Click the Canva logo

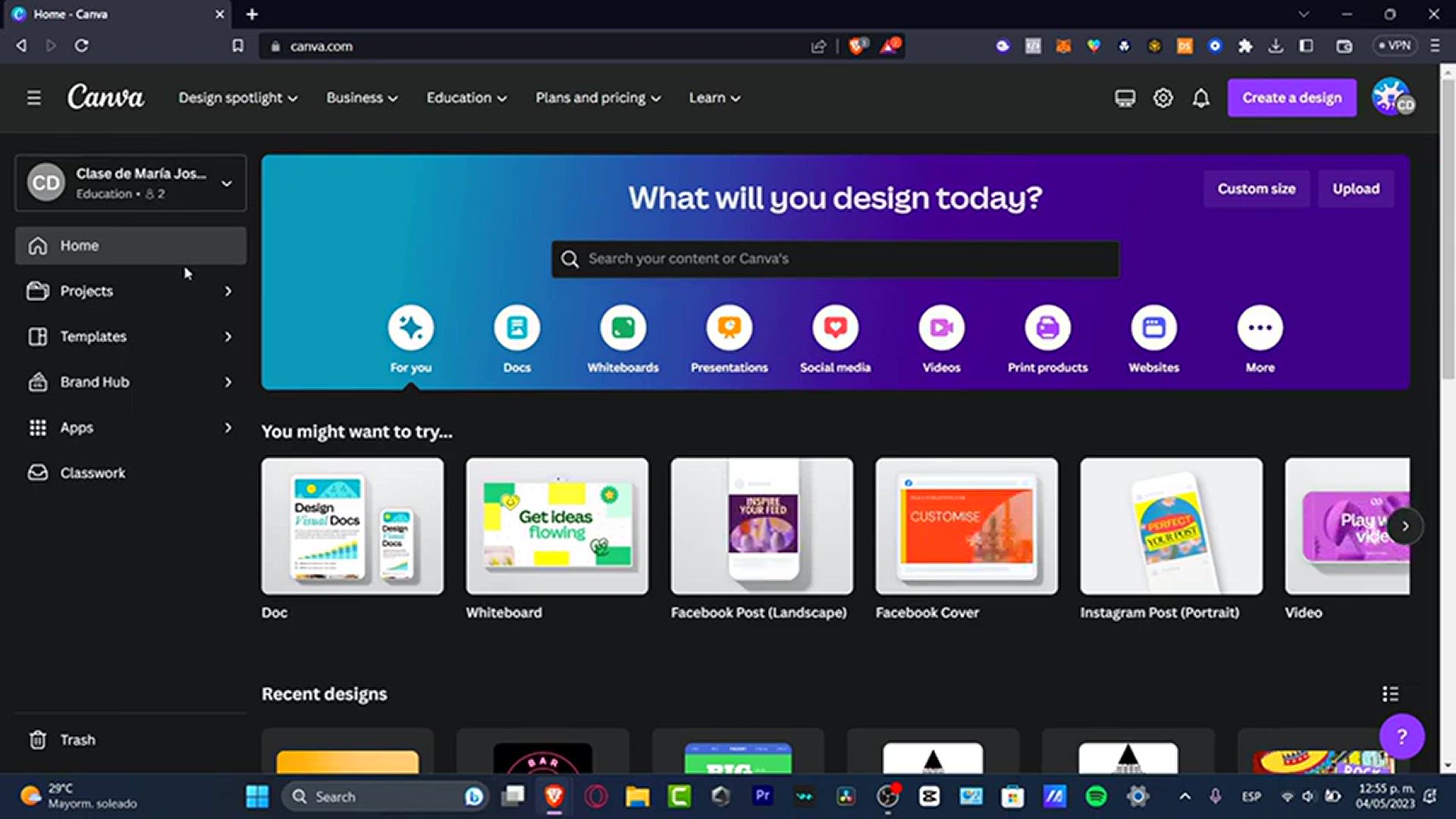pos(105,97)
